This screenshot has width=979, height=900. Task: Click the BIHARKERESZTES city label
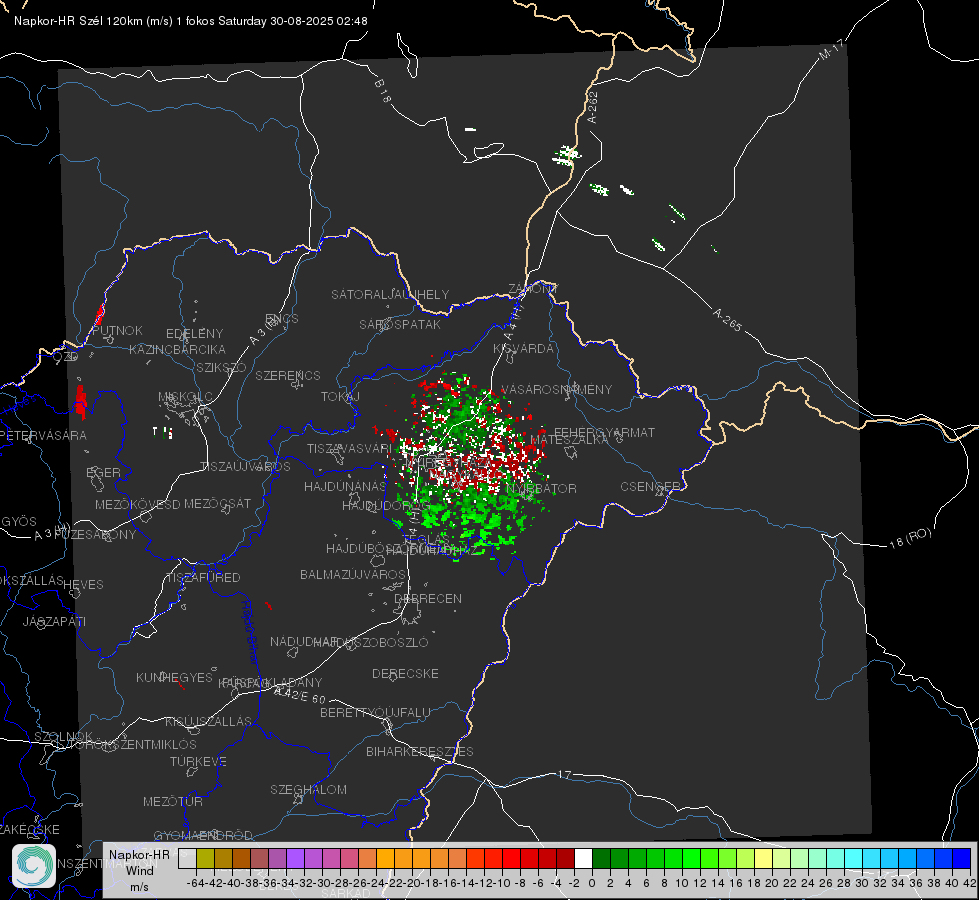pyautogui.click(x=420, y=751)
